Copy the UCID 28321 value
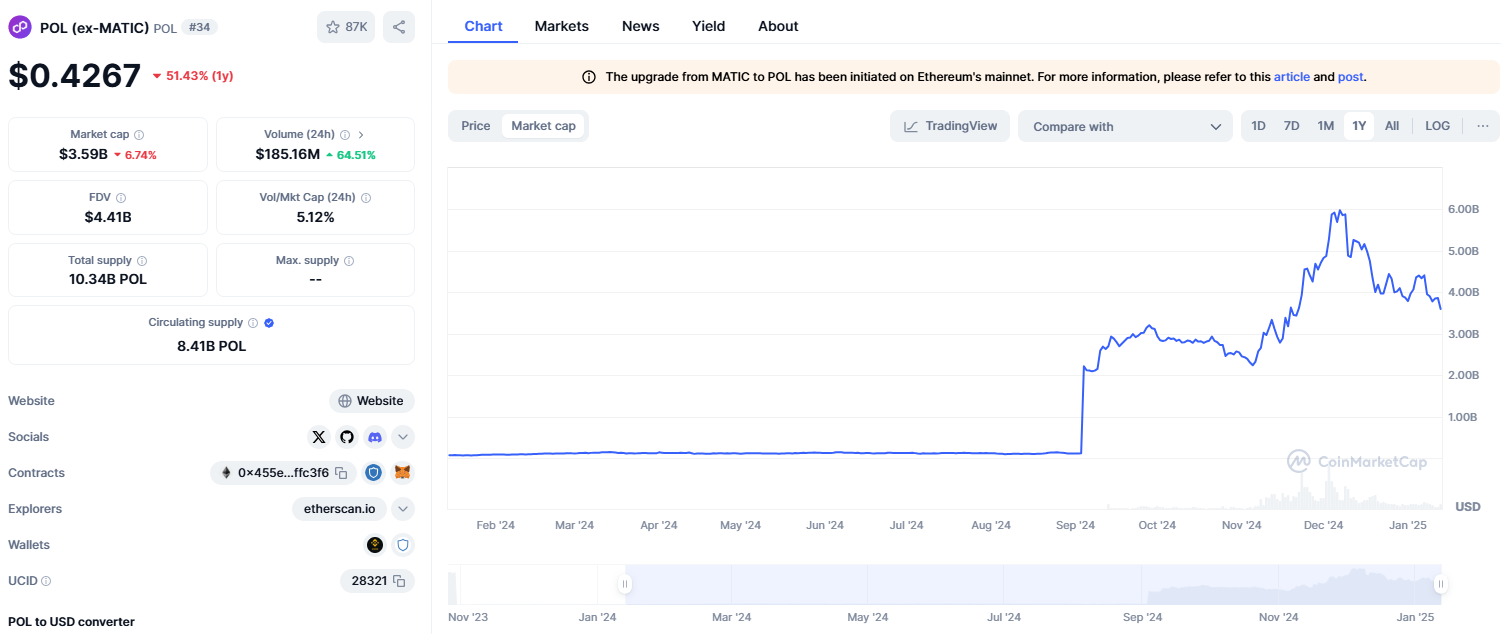 click(398, 581)
